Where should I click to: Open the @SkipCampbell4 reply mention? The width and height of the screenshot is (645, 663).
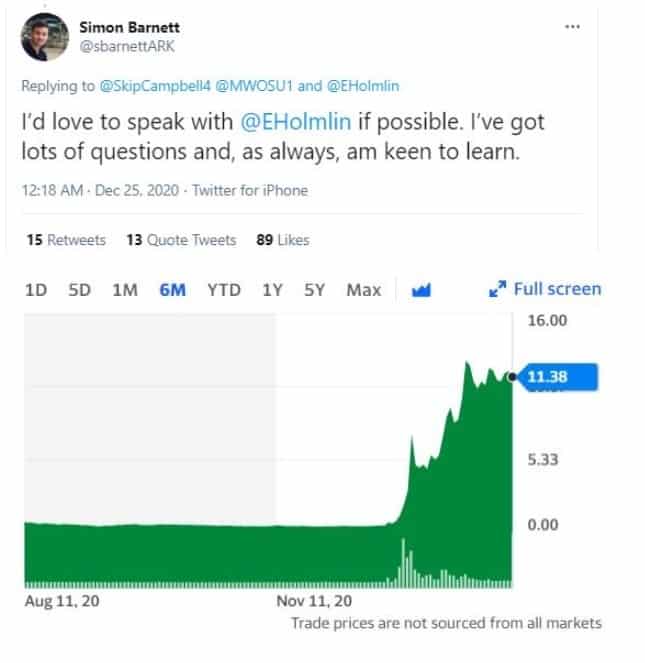[155, 86]
